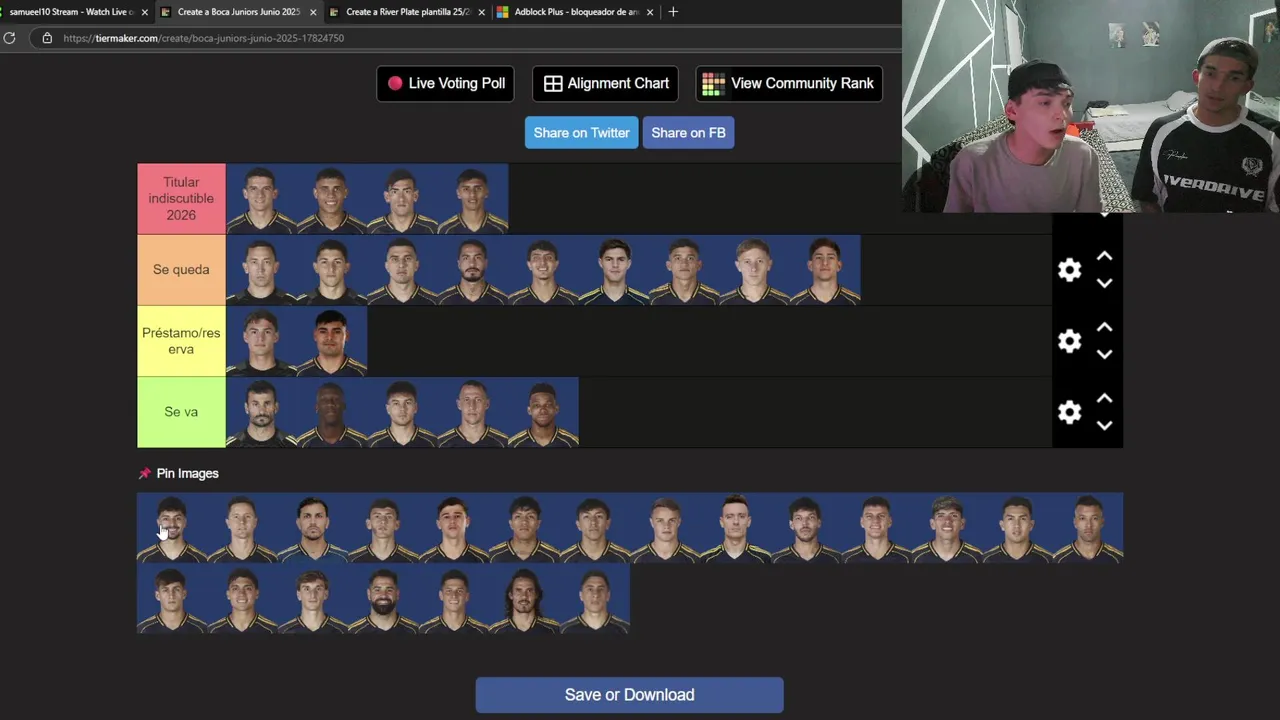Screen dimensions: 1280x720
Task: Select the Se queda tier label
Action: 181,270
